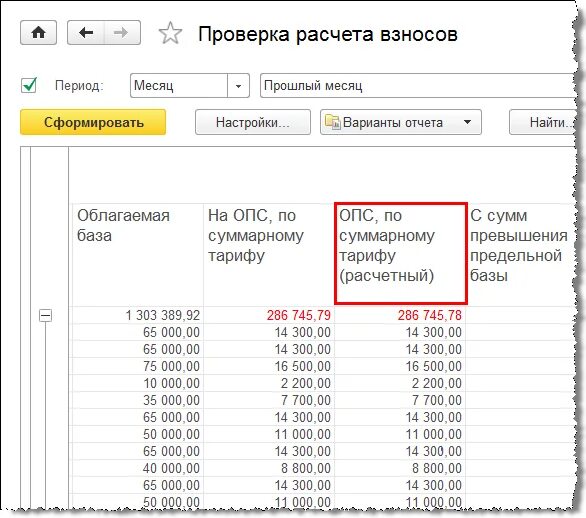
Task: Open the Месяц period type dropdown arrow
Action: (238, 86)
